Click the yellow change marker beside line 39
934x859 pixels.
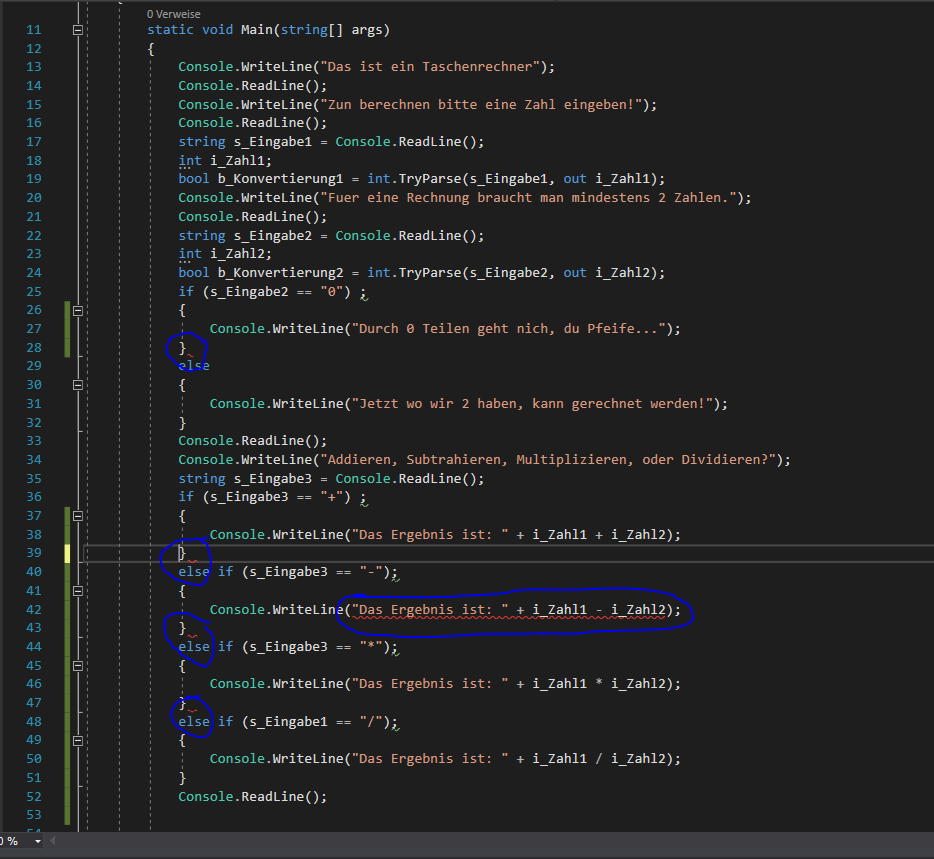pyautogui.click(x=68, y=553)
